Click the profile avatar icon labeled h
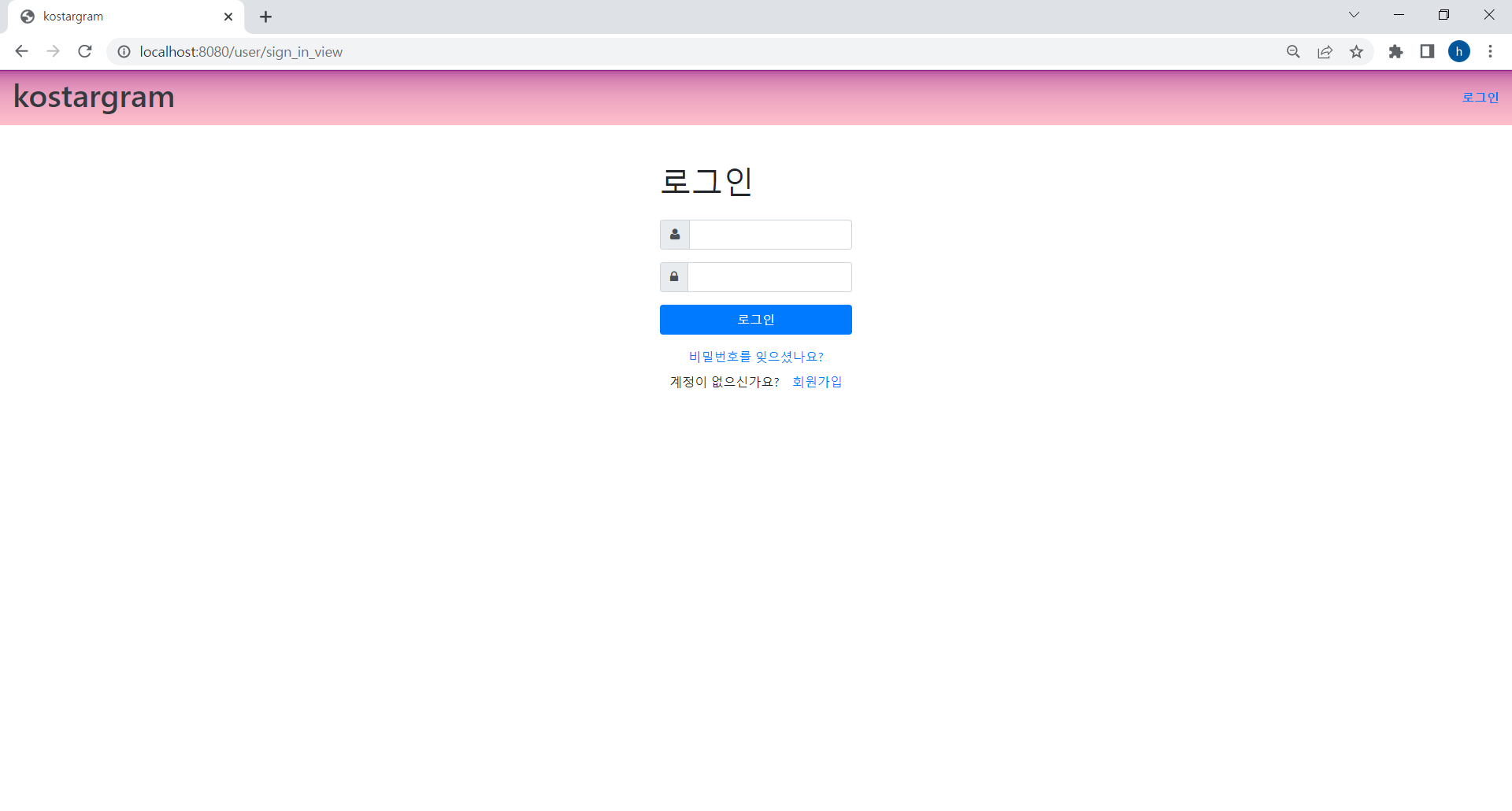The image size is (1512, 811). pyautogui.click(x=1459, y=51)
